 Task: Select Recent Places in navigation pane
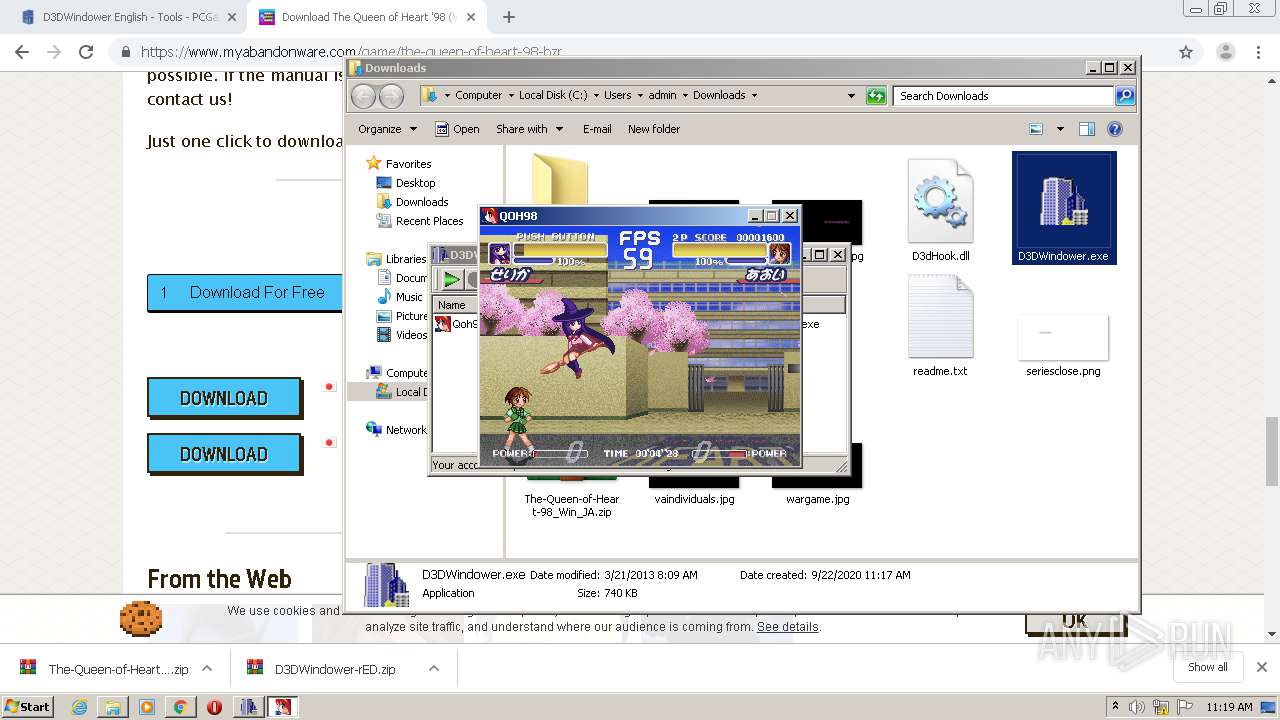click(430, 221)
